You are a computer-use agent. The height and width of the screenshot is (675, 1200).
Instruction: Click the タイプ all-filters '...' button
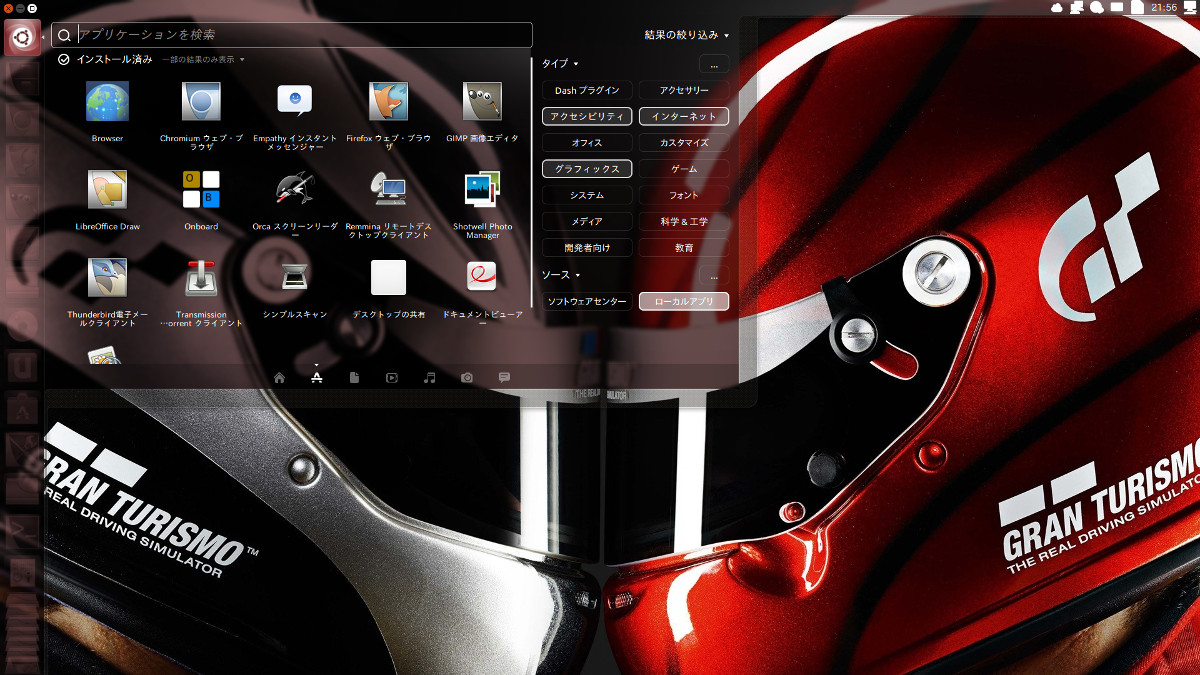pyautogui.click(x=713, y=64)
